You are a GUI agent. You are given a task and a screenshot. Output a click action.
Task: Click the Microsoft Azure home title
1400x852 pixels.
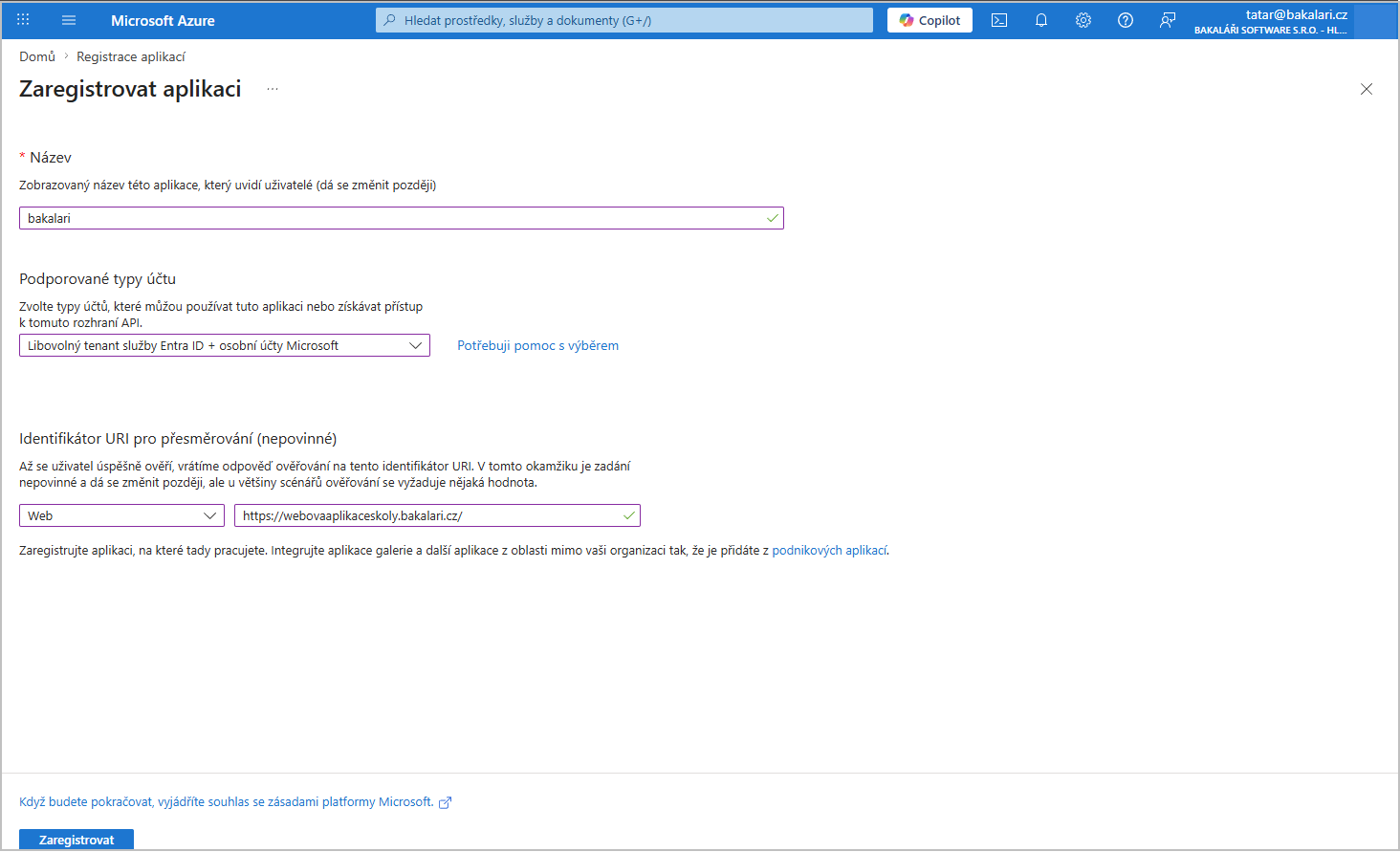163,20
